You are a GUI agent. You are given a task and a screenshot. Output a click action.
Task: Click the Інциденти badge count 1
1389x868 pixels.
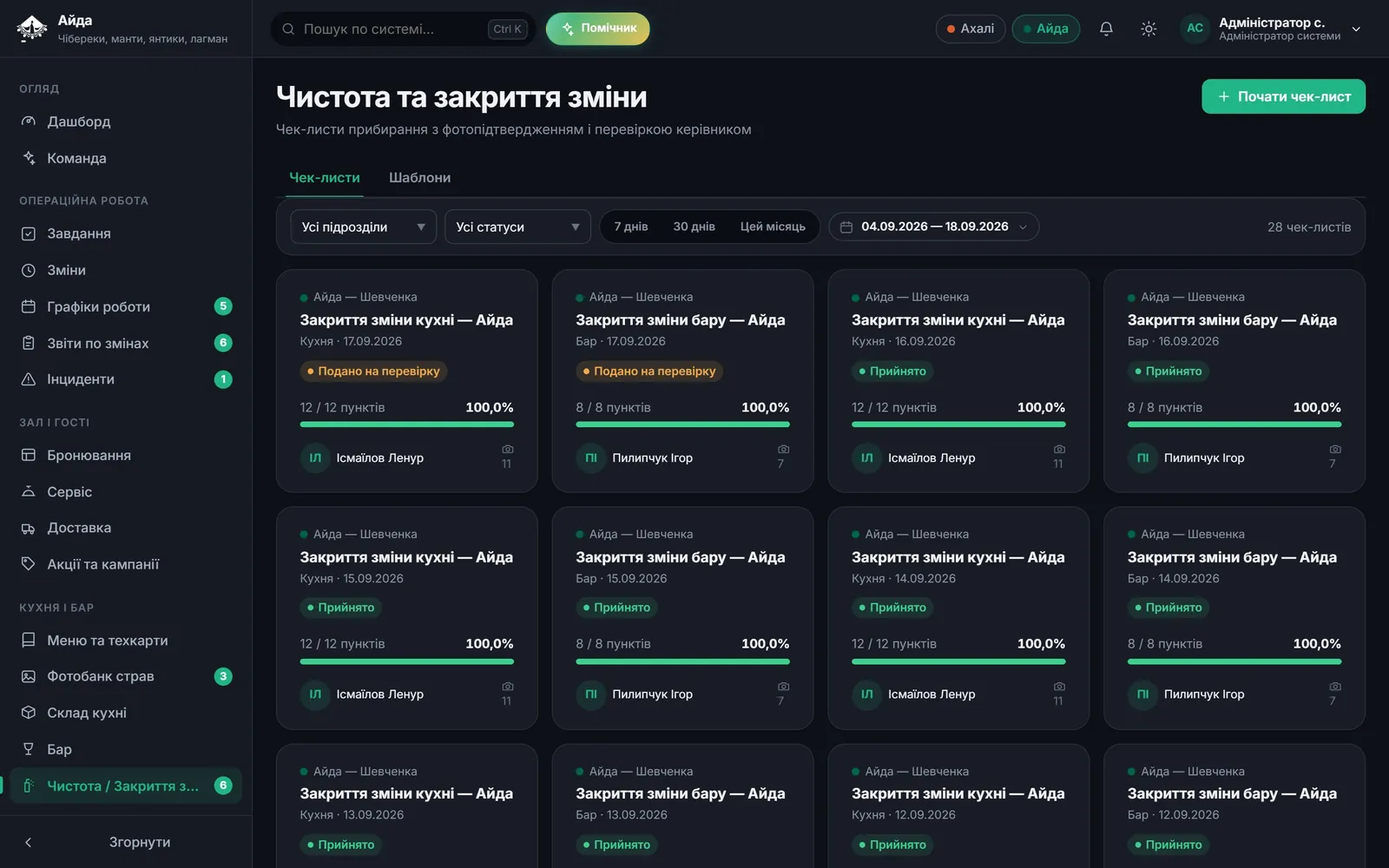pos(223,379)
